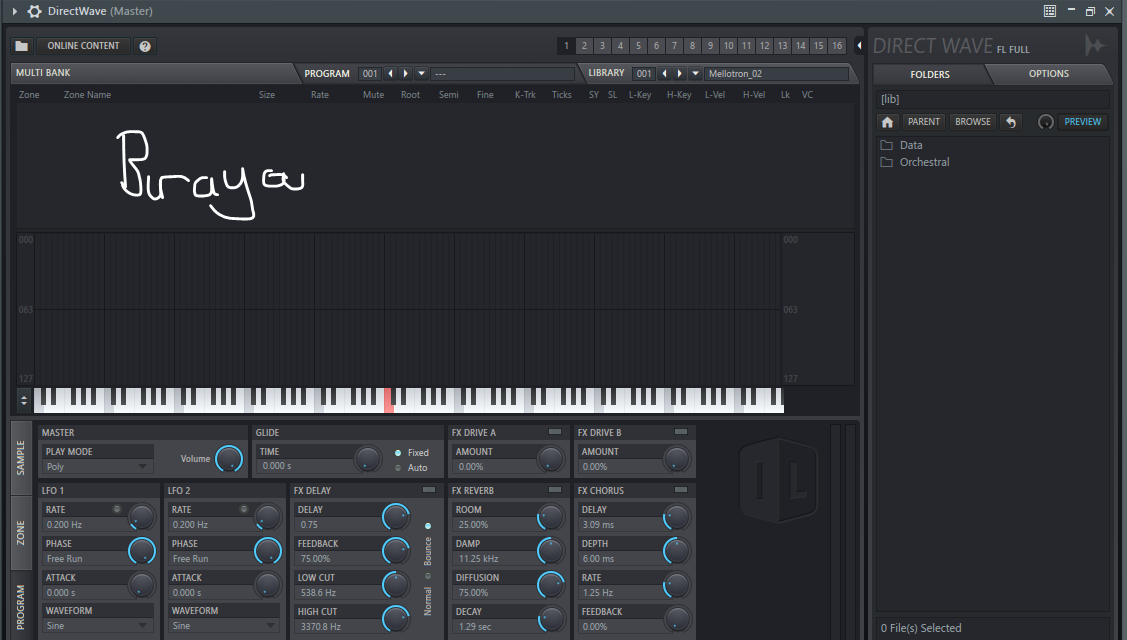The height and width of the screenshot is (640, 1127).
Task: Select multi bank slot 1
Action: [566, 46]
